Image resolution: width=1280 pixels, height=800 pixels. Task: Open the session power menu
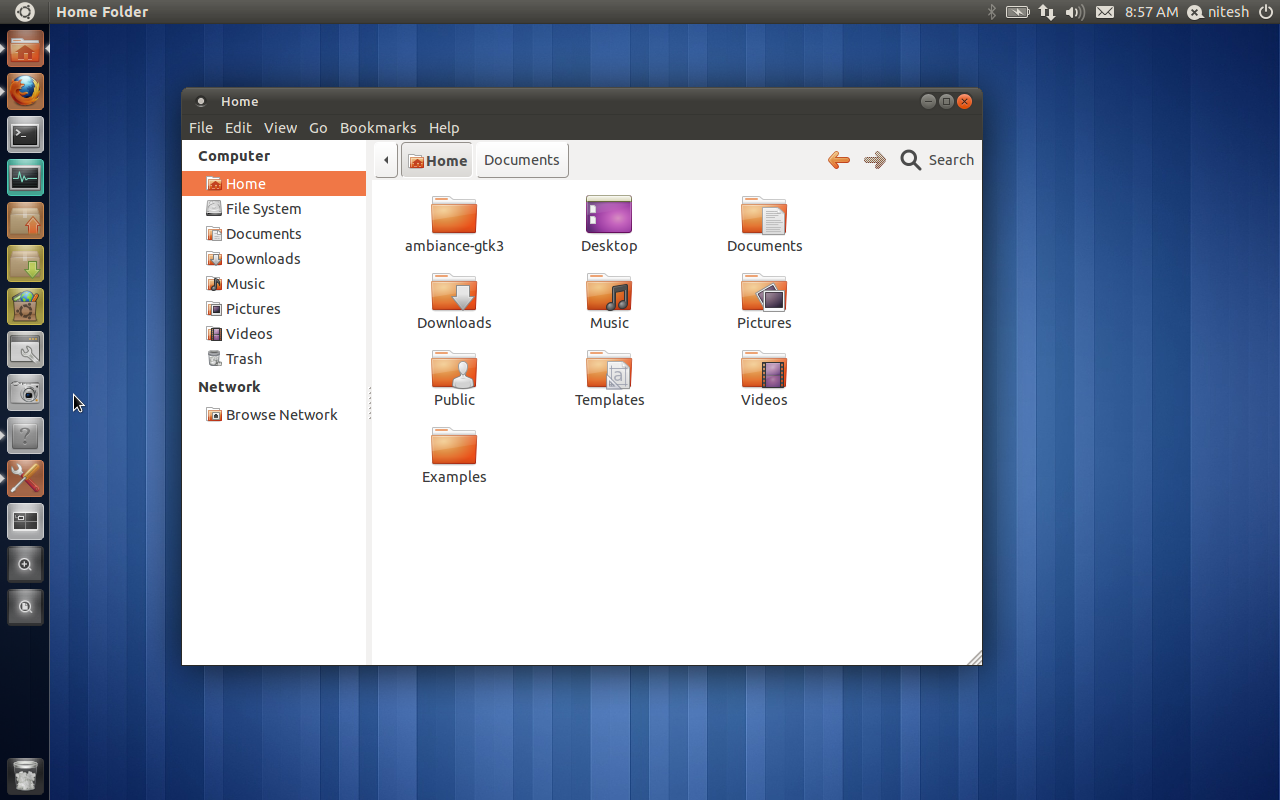tap(1265, 11)
